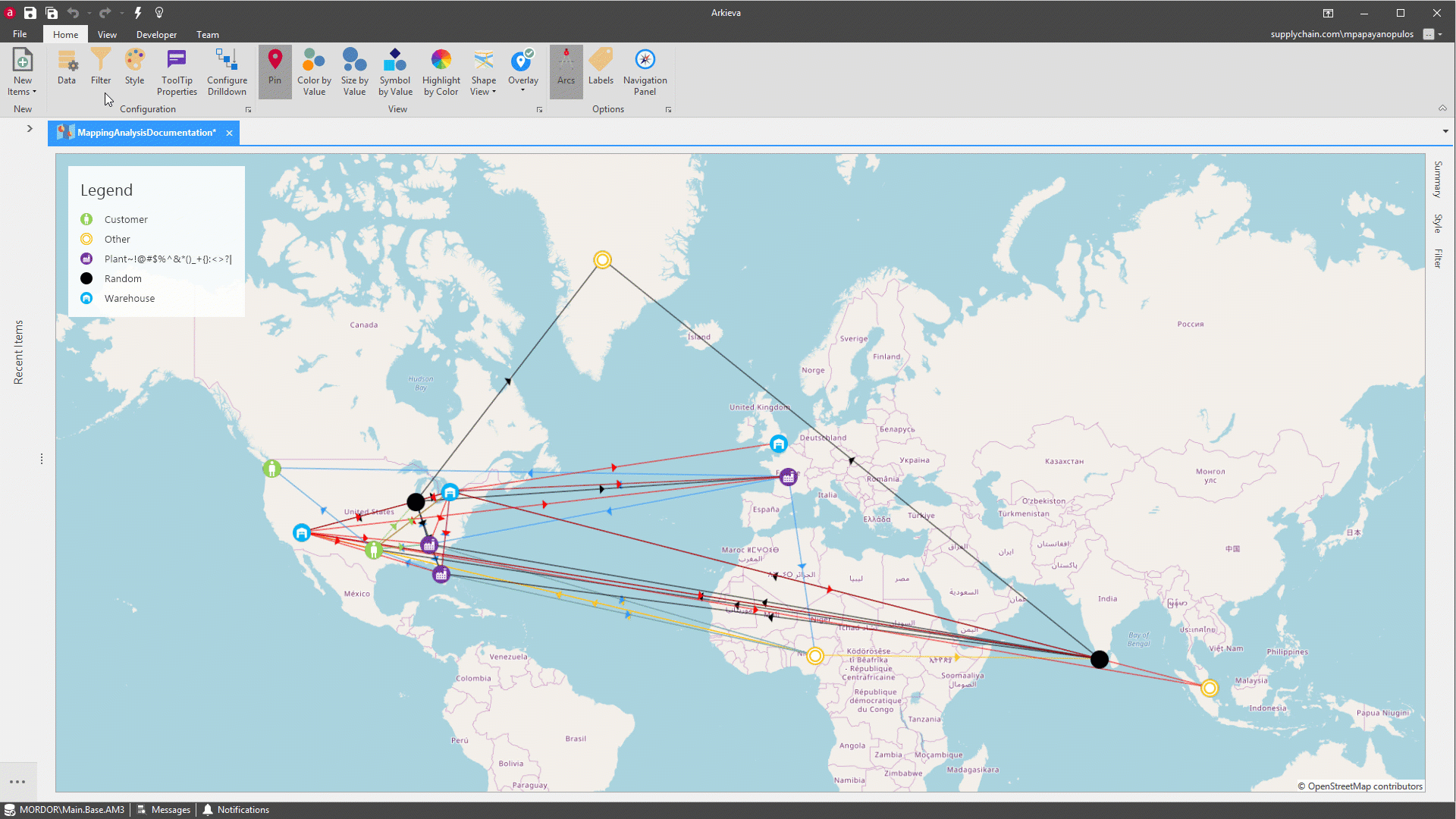Switch to the Developer ribbon tab
This screenshot has width=1456, height=819.
[156, 34]
